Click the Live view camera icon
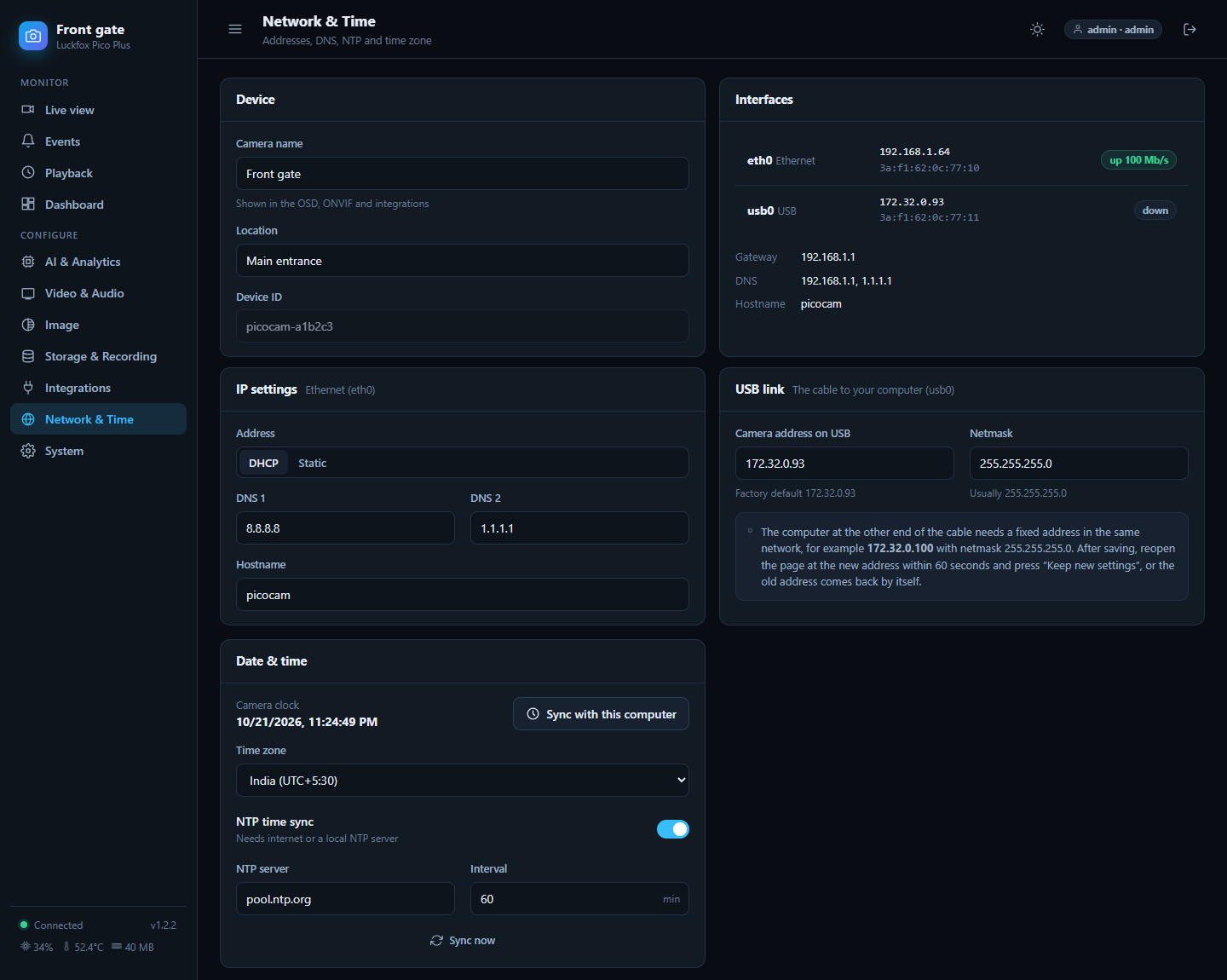Screen dimensions: 1227x980 coord(28,110)
